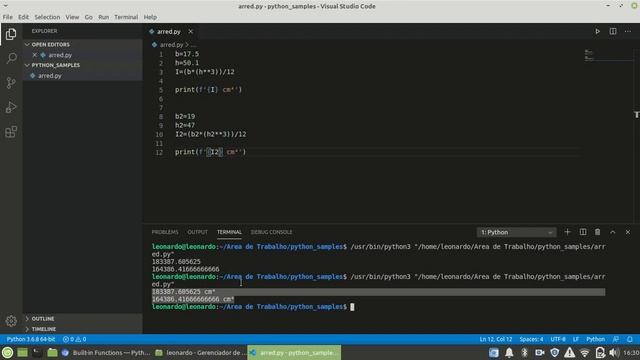The width and height of the screenshot is (640, 360).
Task: Switch to the Terminal panel tab
Action: (x=229, y=232)
